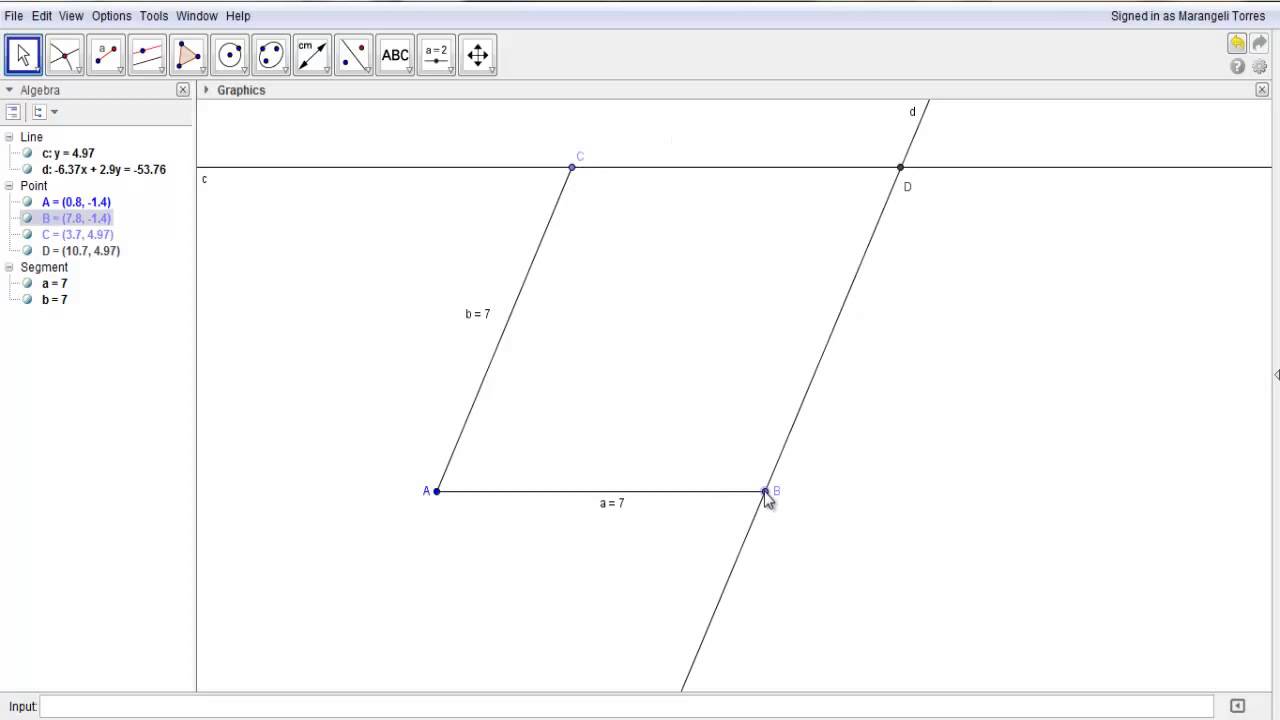The width and height of the screenshot is (1280, 720).
Task: Close the Graphics view panel
Action: point(1262,90)
